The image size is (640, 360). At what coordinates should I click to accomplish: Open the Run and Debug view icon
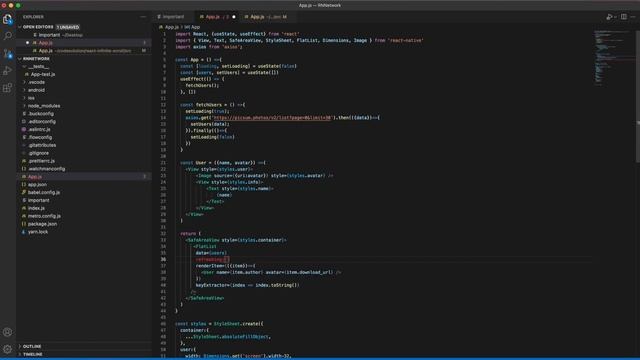point(7,71)
